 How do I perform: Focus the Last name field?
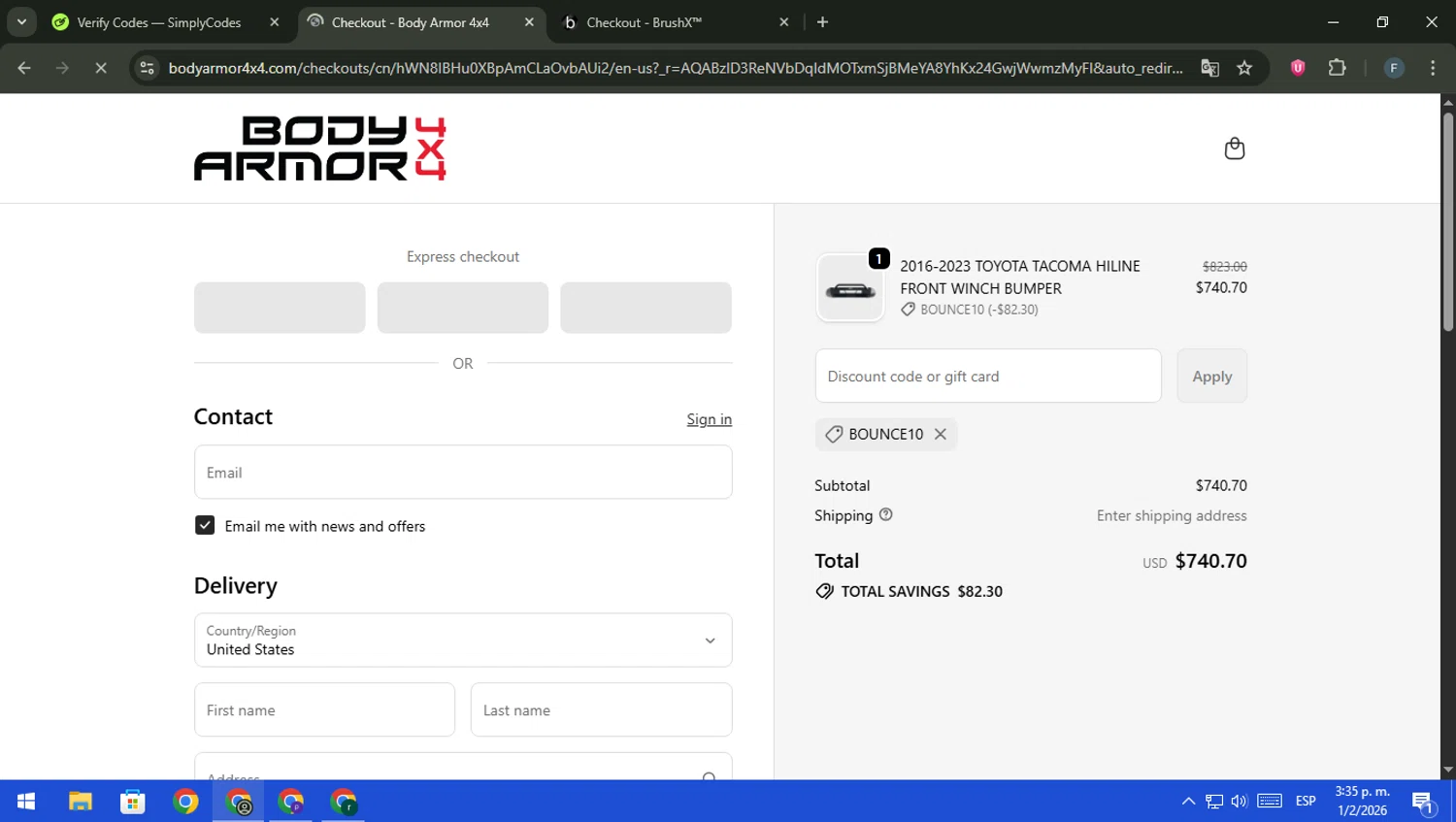601,709
